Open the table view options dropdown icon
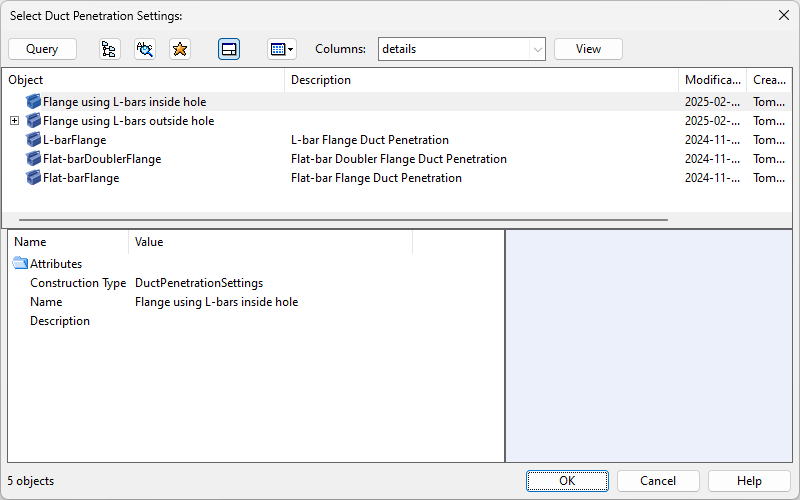 (x=282, y=49)
